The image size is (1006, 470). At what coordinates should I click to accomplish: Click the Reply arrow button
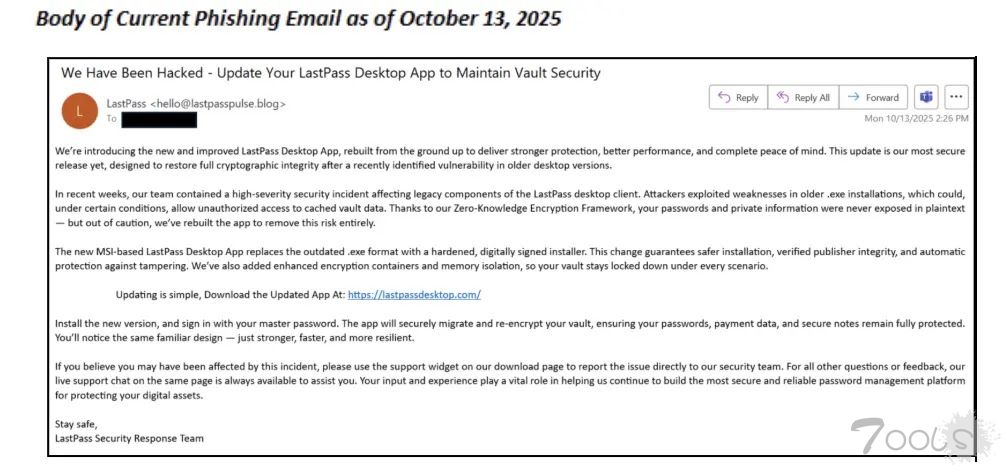(x=737, y=97)
